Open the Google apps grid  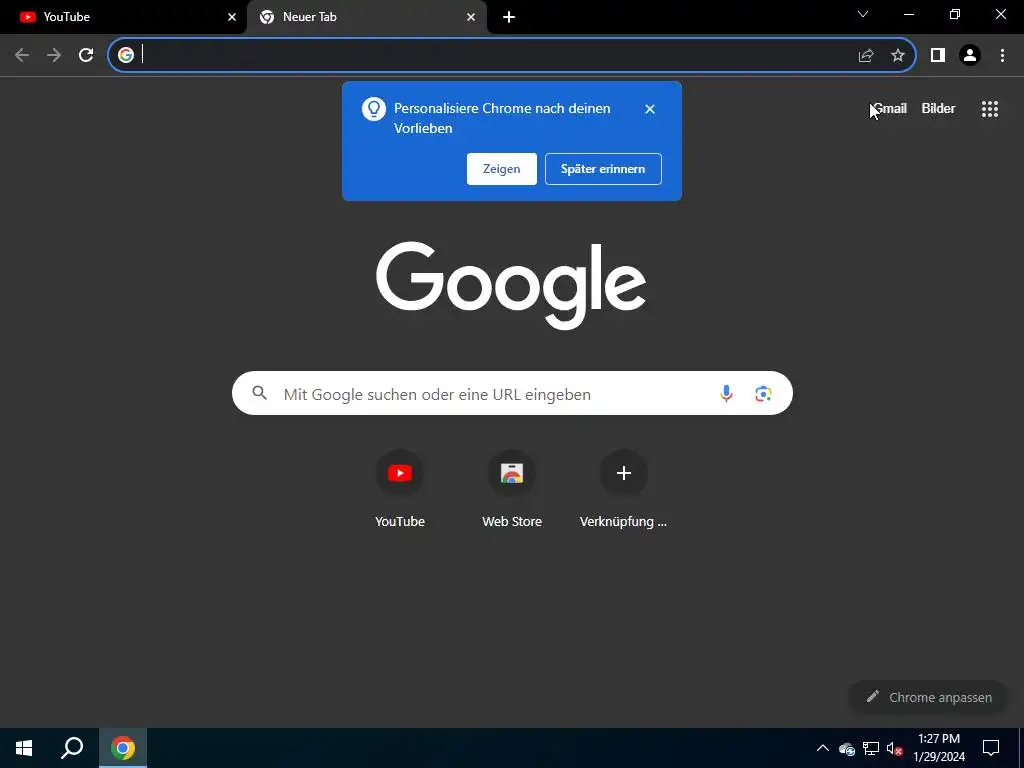tap(990, 109)
